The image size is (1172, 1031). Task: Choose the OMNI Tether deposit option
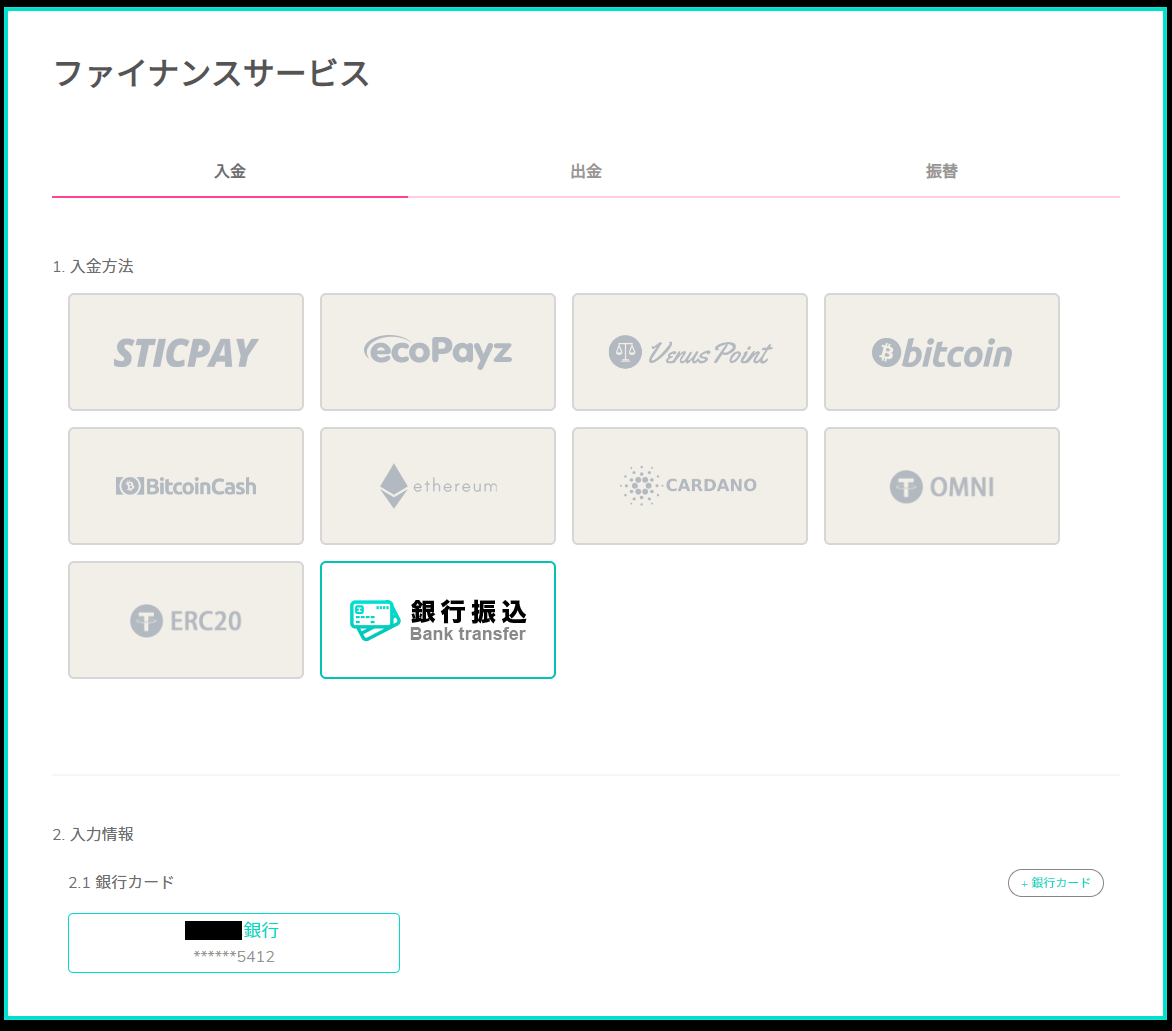click(942, 486)
